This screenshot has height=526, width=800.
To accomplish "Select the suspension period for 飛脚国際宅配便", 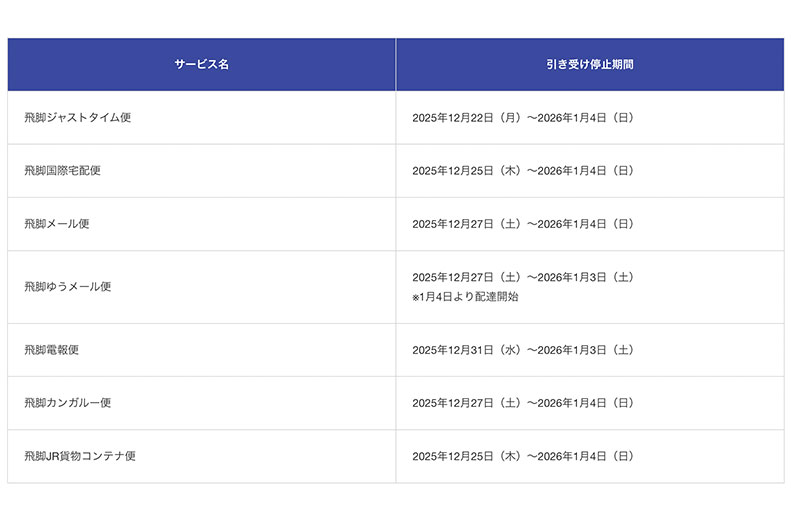I will [x=523, y=171].
